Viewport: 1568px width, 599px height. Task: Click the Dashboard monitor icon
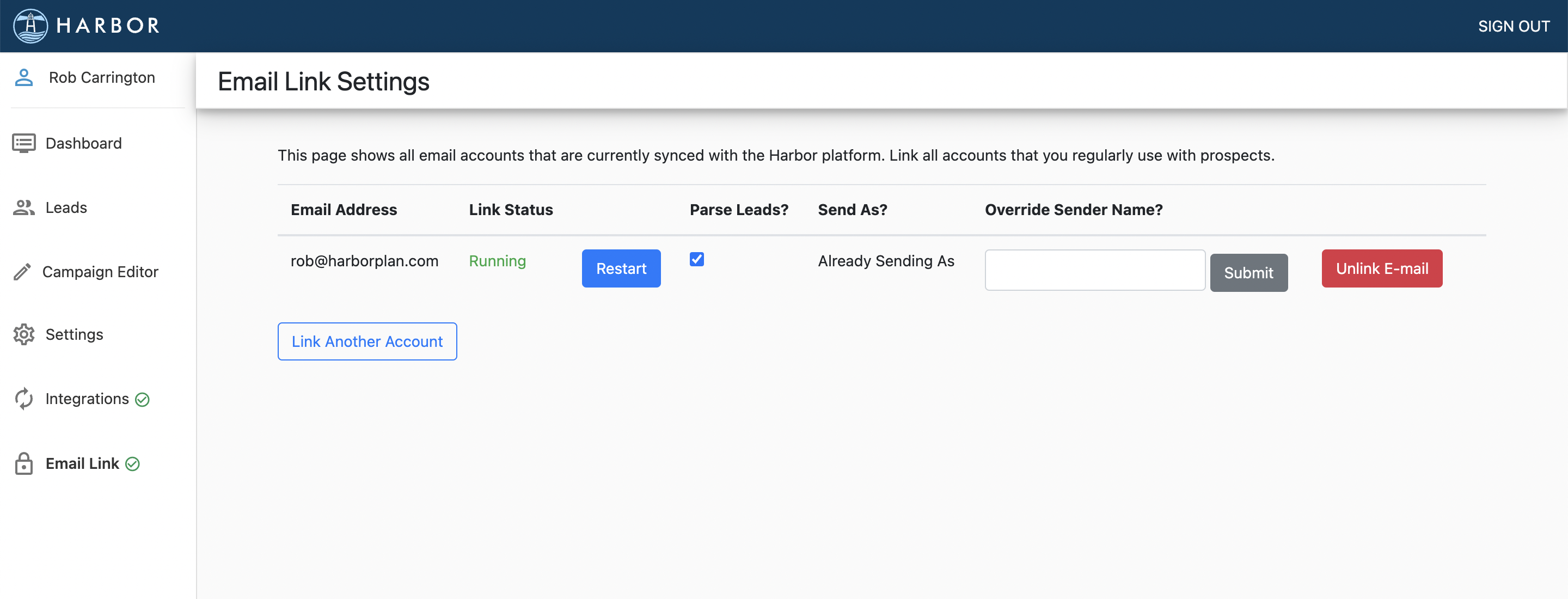point(24,144)
